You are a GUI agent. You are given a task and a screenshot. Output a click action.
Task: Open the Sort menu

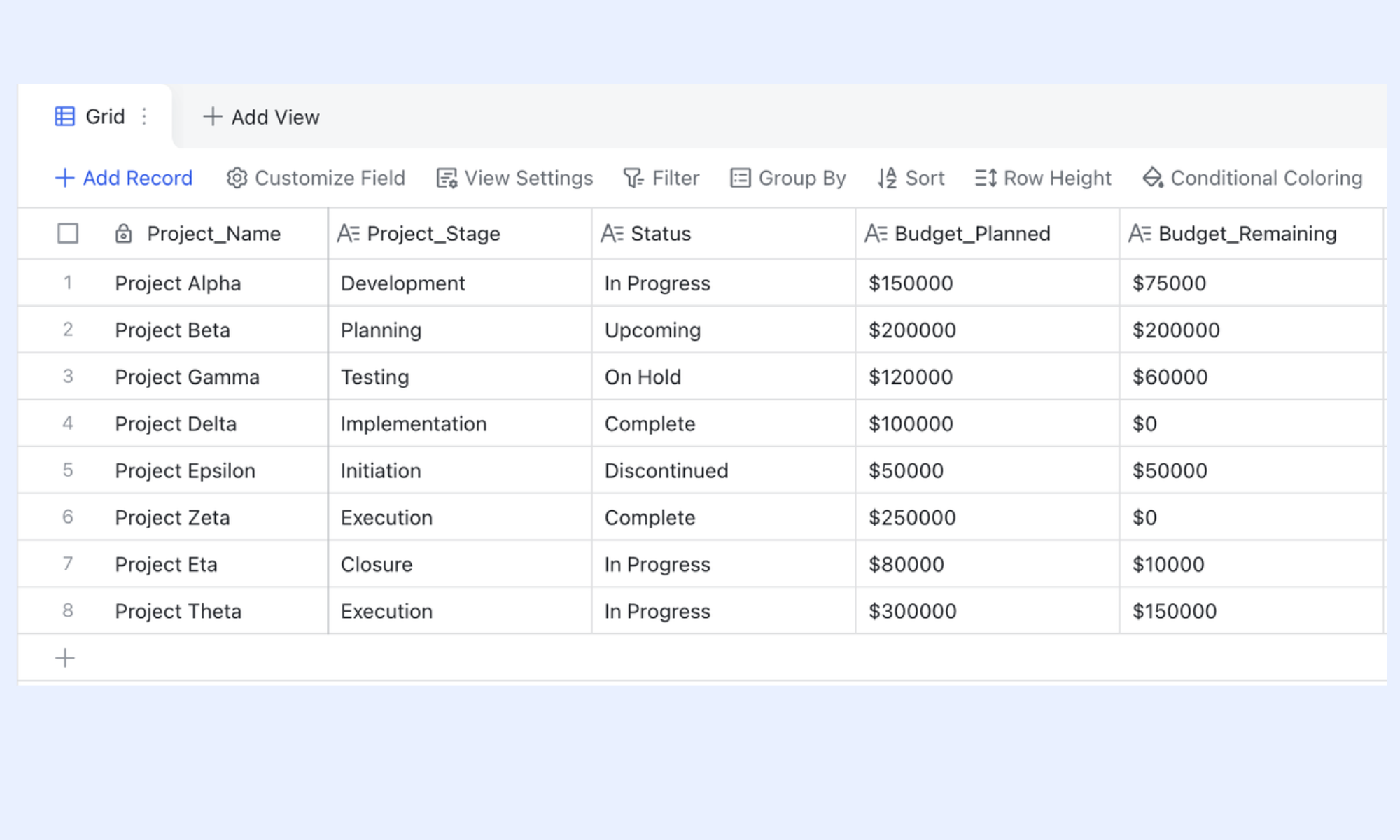[911, 178]
